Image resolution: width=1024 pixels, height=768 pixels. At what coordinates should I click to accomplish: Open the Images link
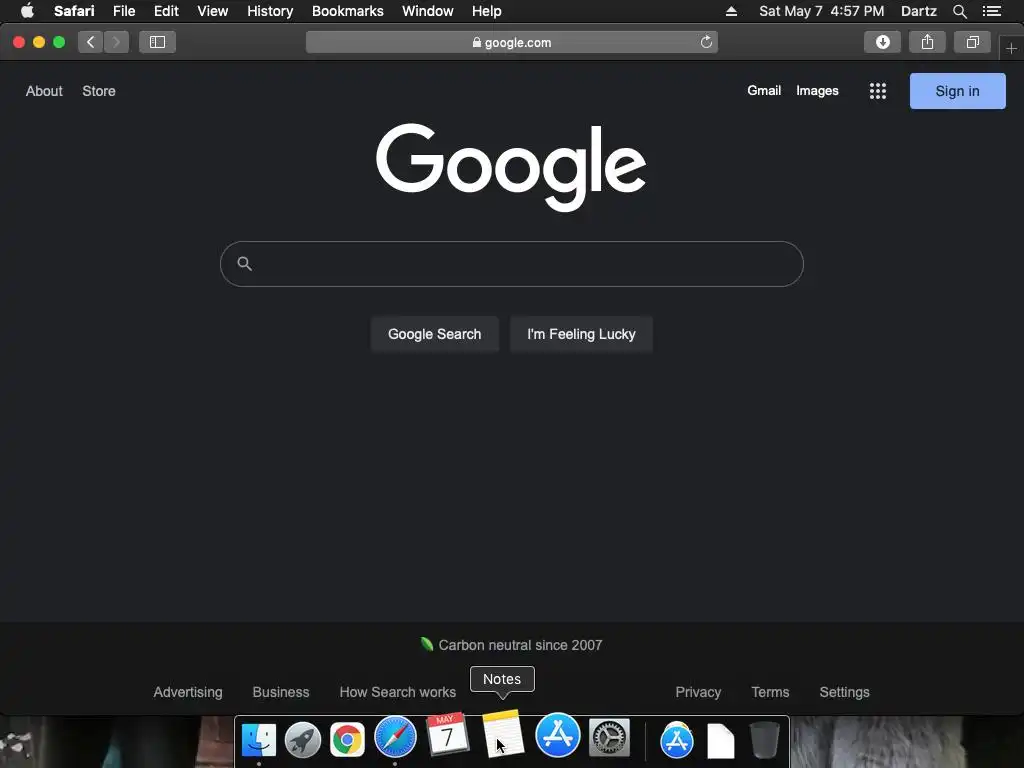[x=817, y=91]
